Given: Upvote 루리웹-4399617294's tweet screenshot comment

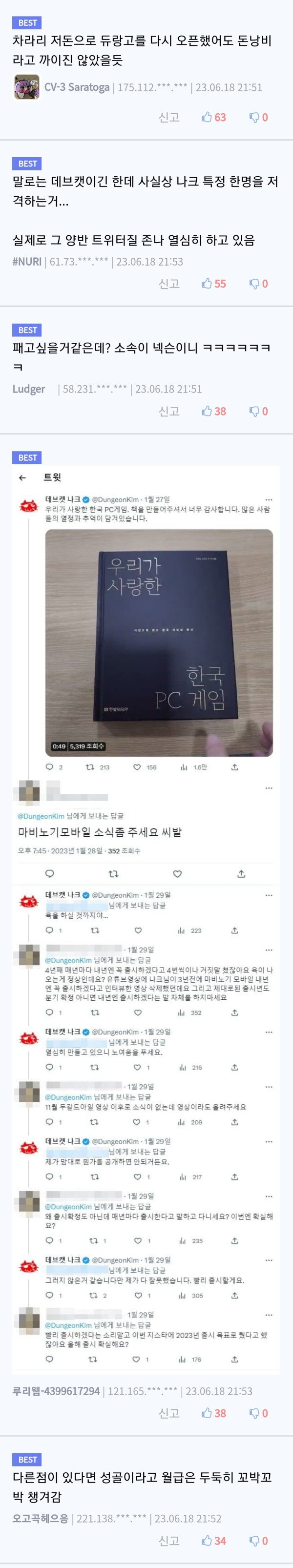Looking at the screenshot, I should pos(213,1413).
